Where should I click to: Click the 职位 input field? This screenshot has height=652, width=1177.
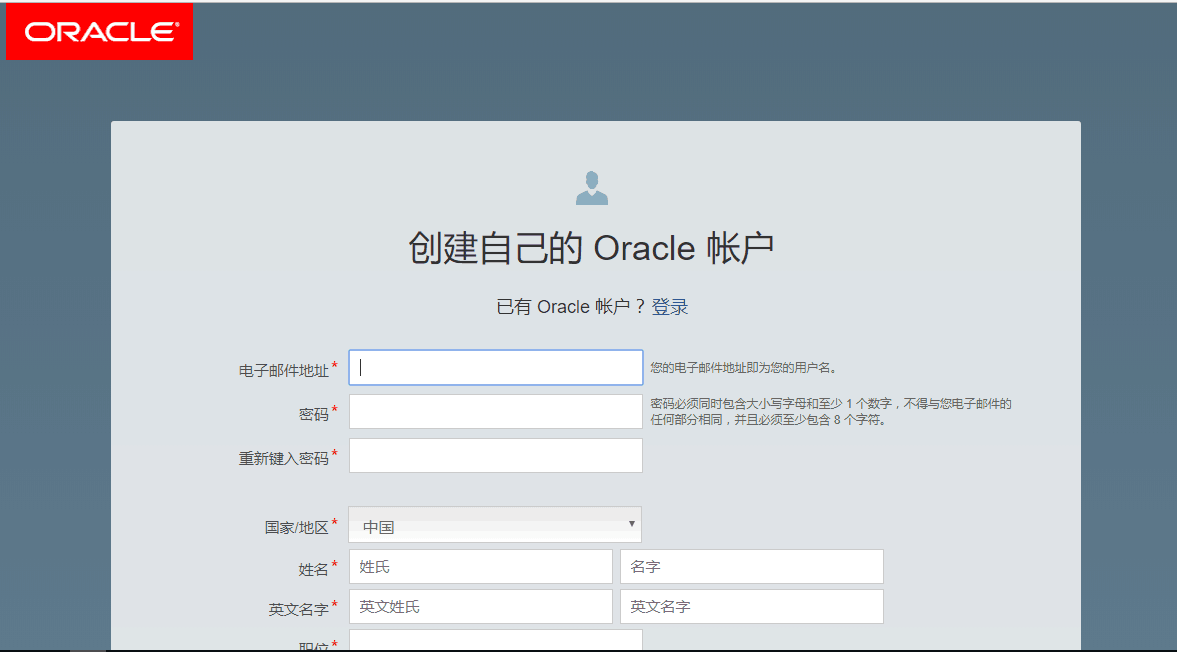[x=495, y=640]
